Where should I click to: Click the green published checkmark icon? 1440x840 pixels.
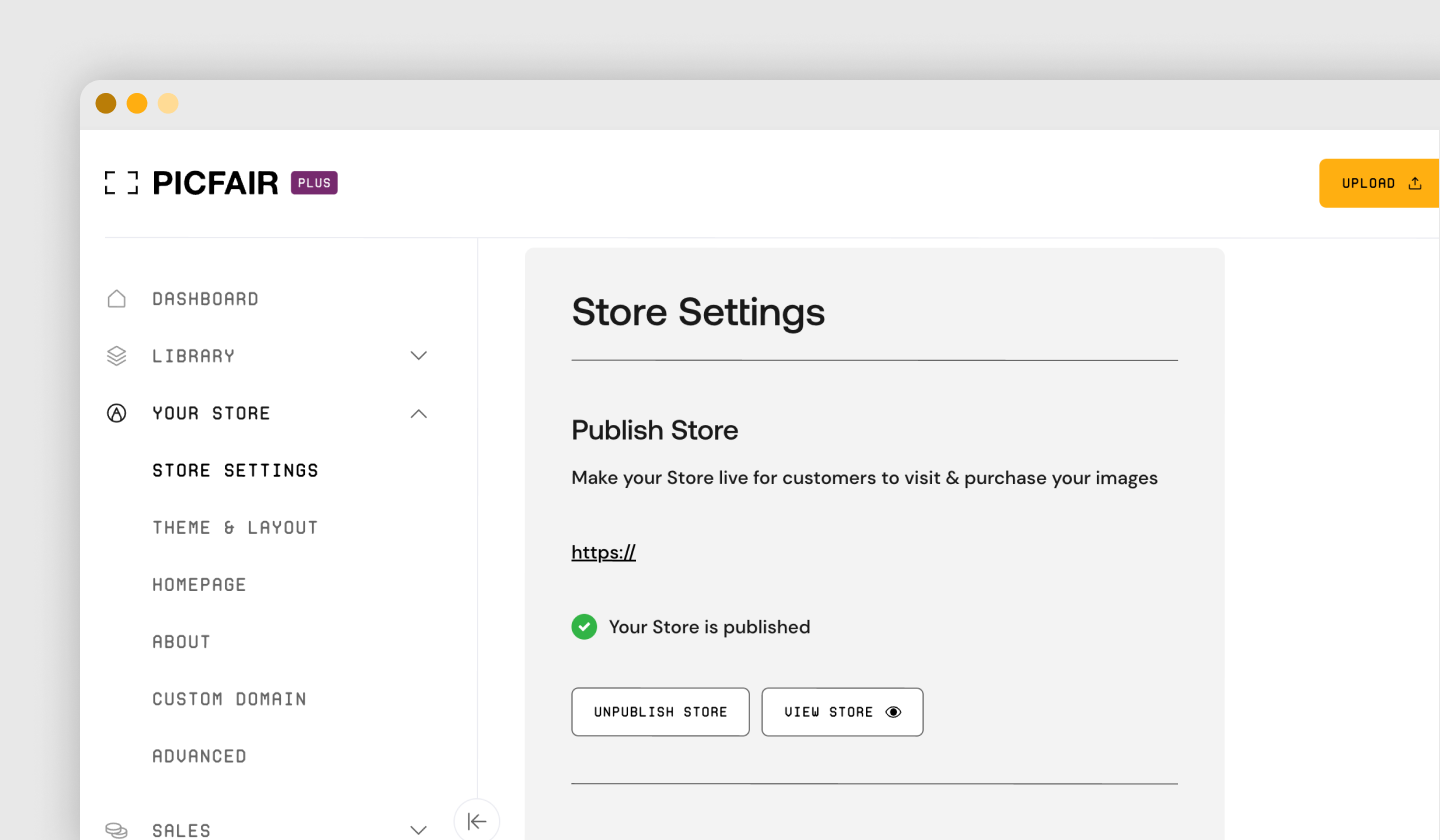point(584,626)
